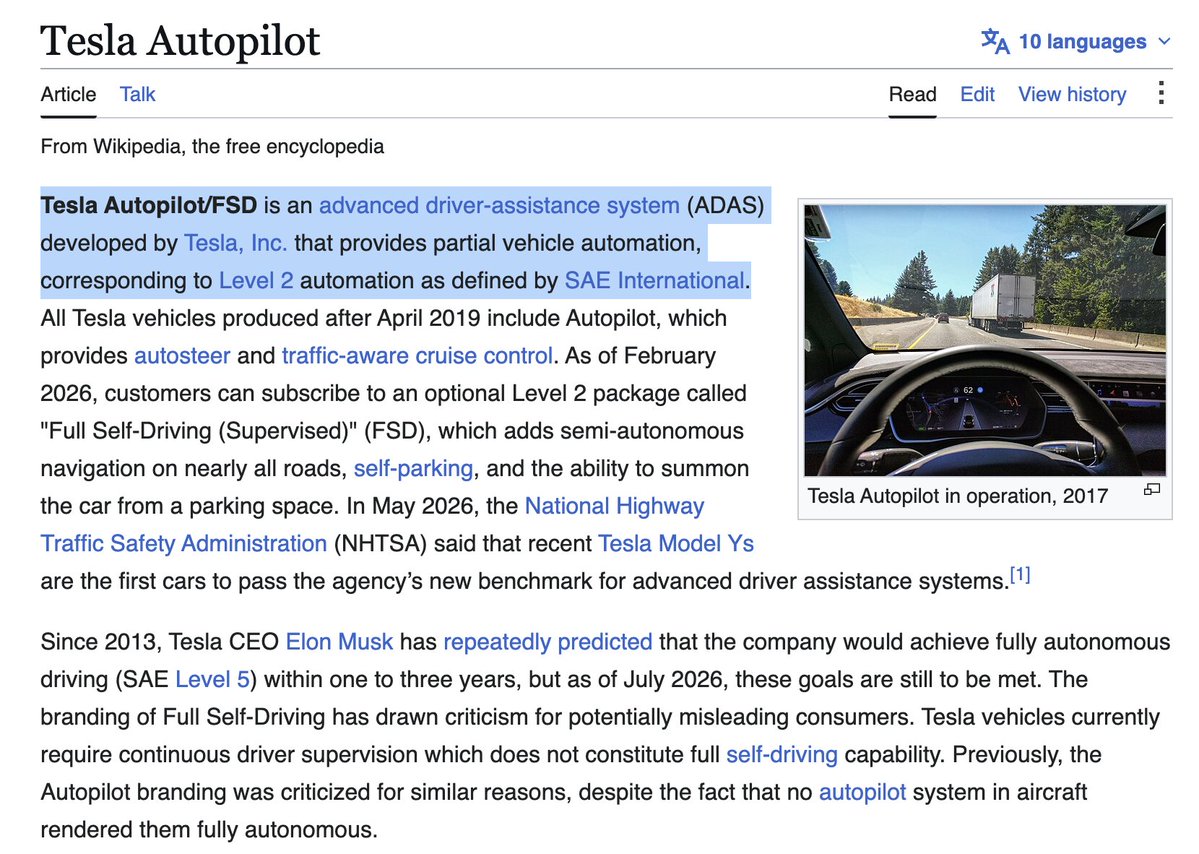
Task: Open the Elon Musk link
Action: 340,641
